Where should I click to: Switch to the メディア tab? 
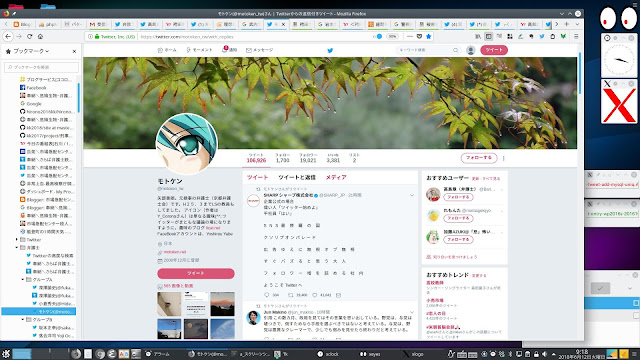point(336,178)
